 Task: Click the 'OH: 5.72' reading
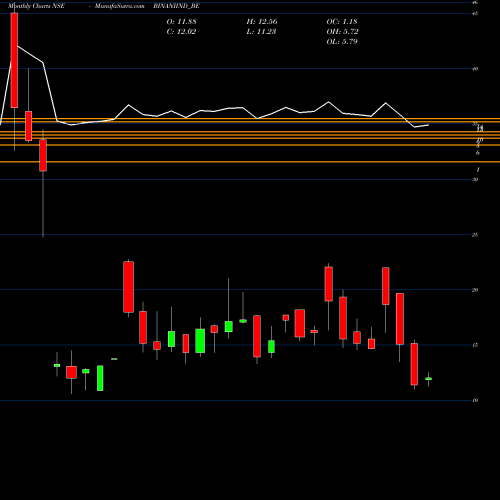tap(343, 32)
